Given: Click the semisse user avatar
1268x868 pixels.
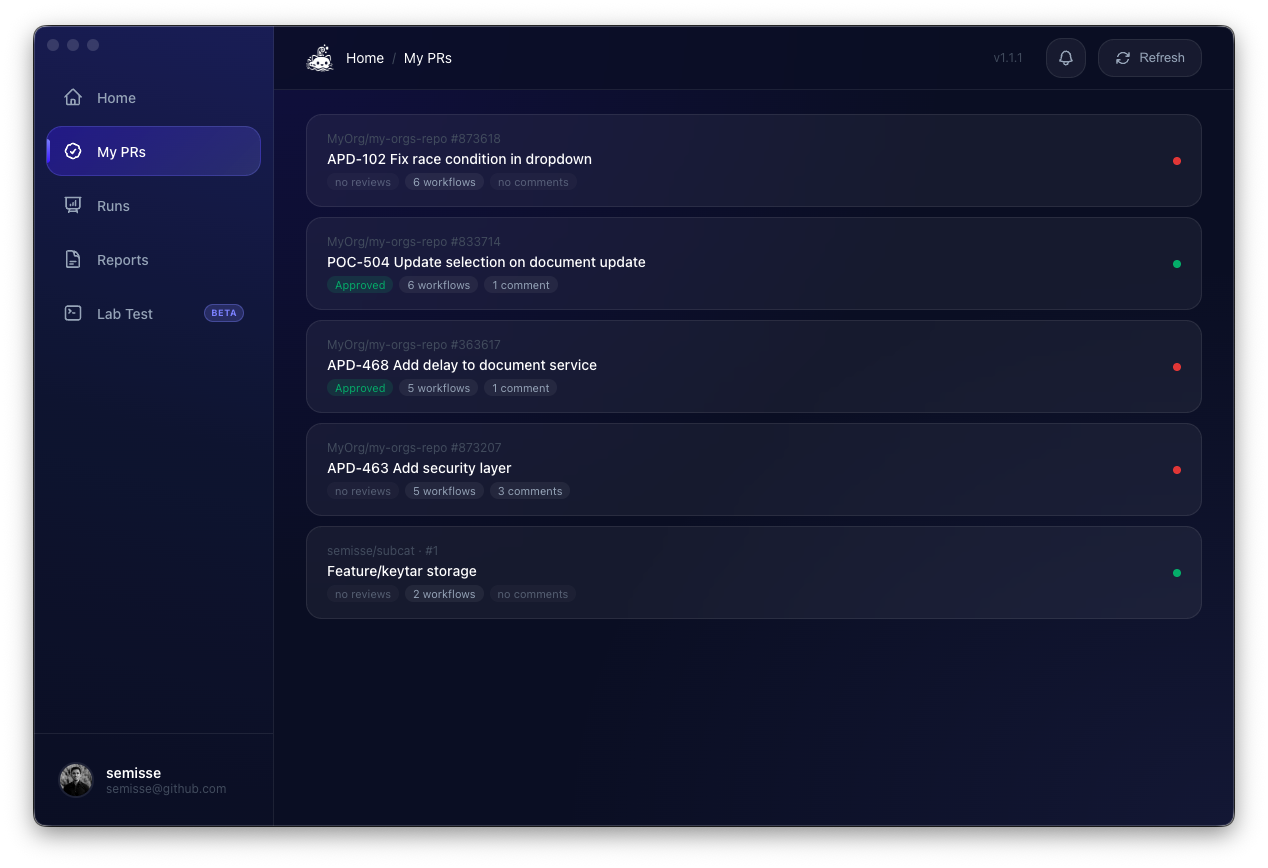Looking at the screenshot, I should click(76, 780).
